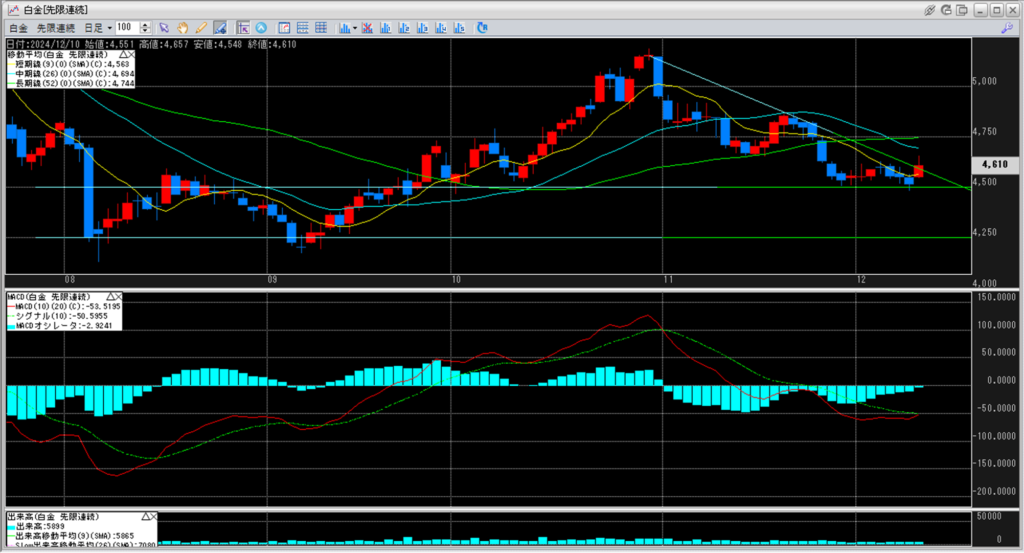Activate the hand pan tool
This screenshot has width=1024, height=553.
click(183, 27)
